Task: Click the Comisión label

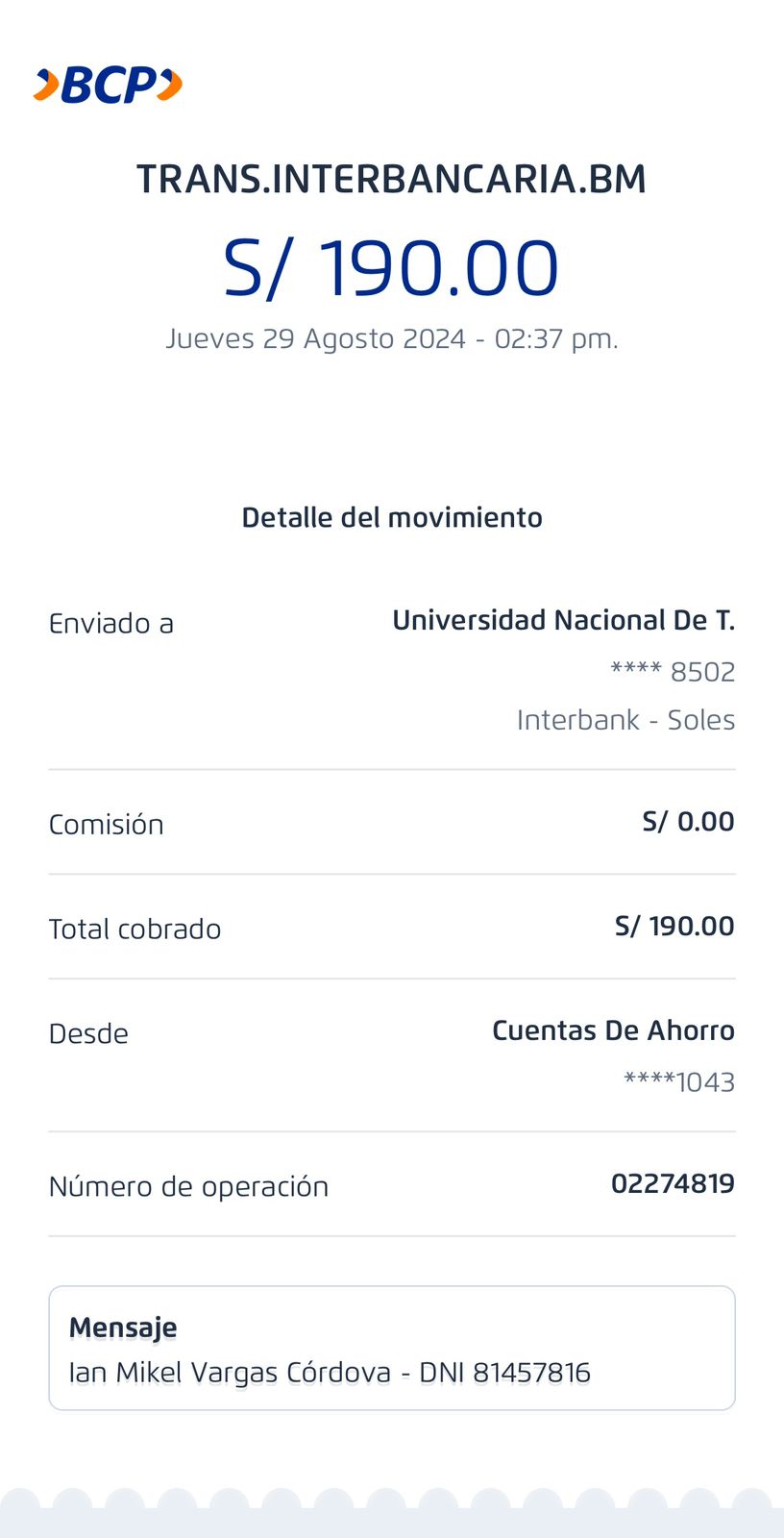Action: tap(107, 825)
